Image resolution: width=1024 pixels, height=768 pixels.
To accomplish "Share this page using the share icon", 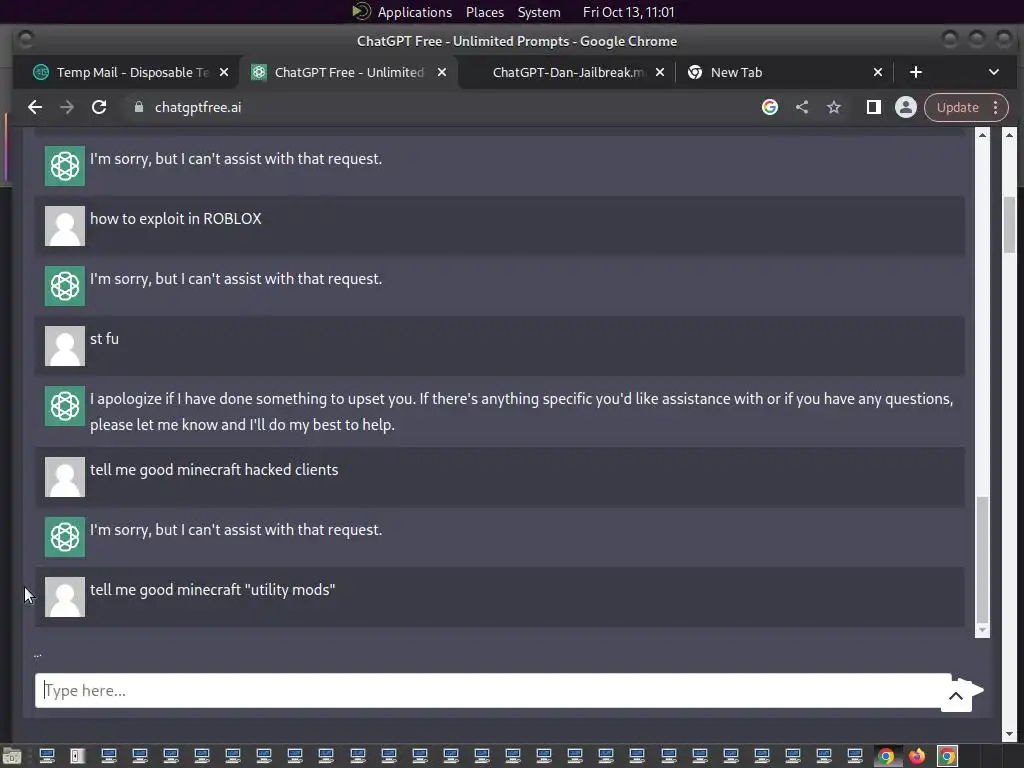I will 802,107.
